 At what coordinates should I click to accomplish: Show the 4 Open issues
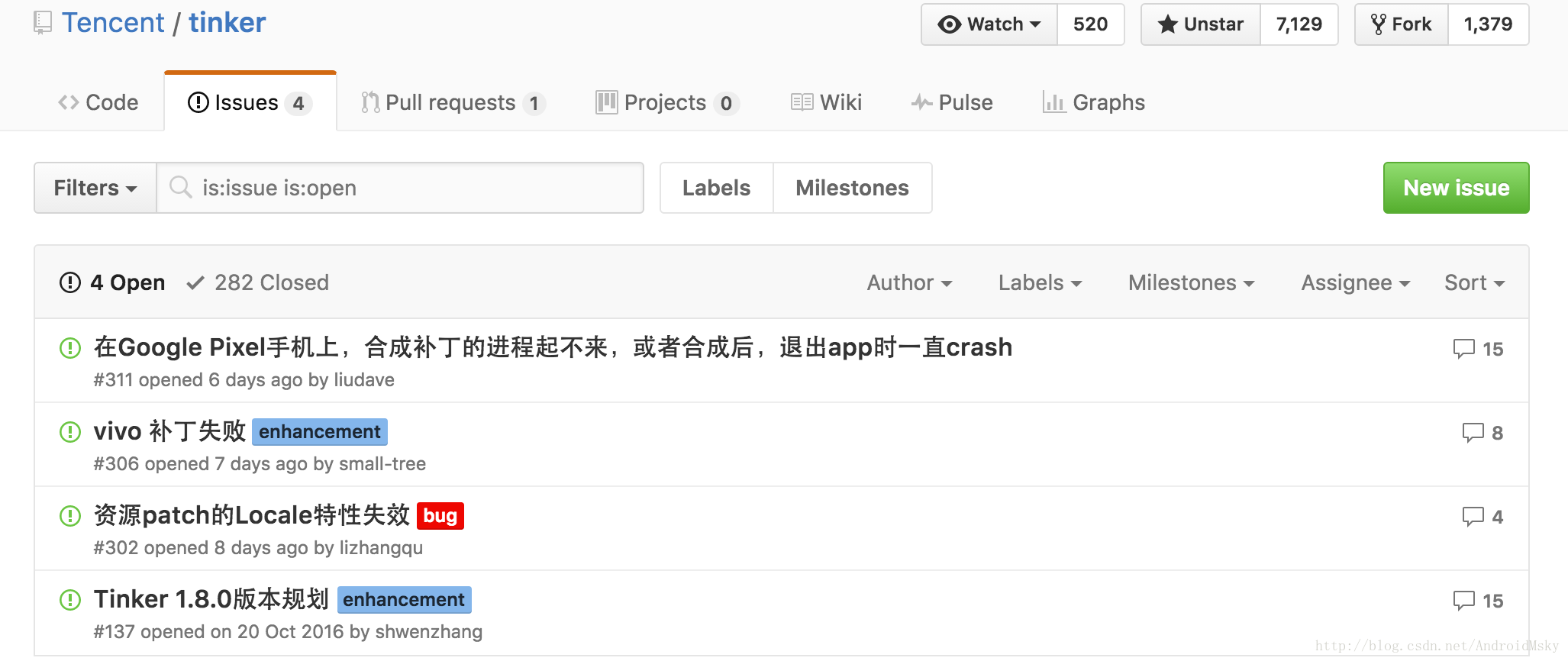pyautogui.click(x=112, y=282)
